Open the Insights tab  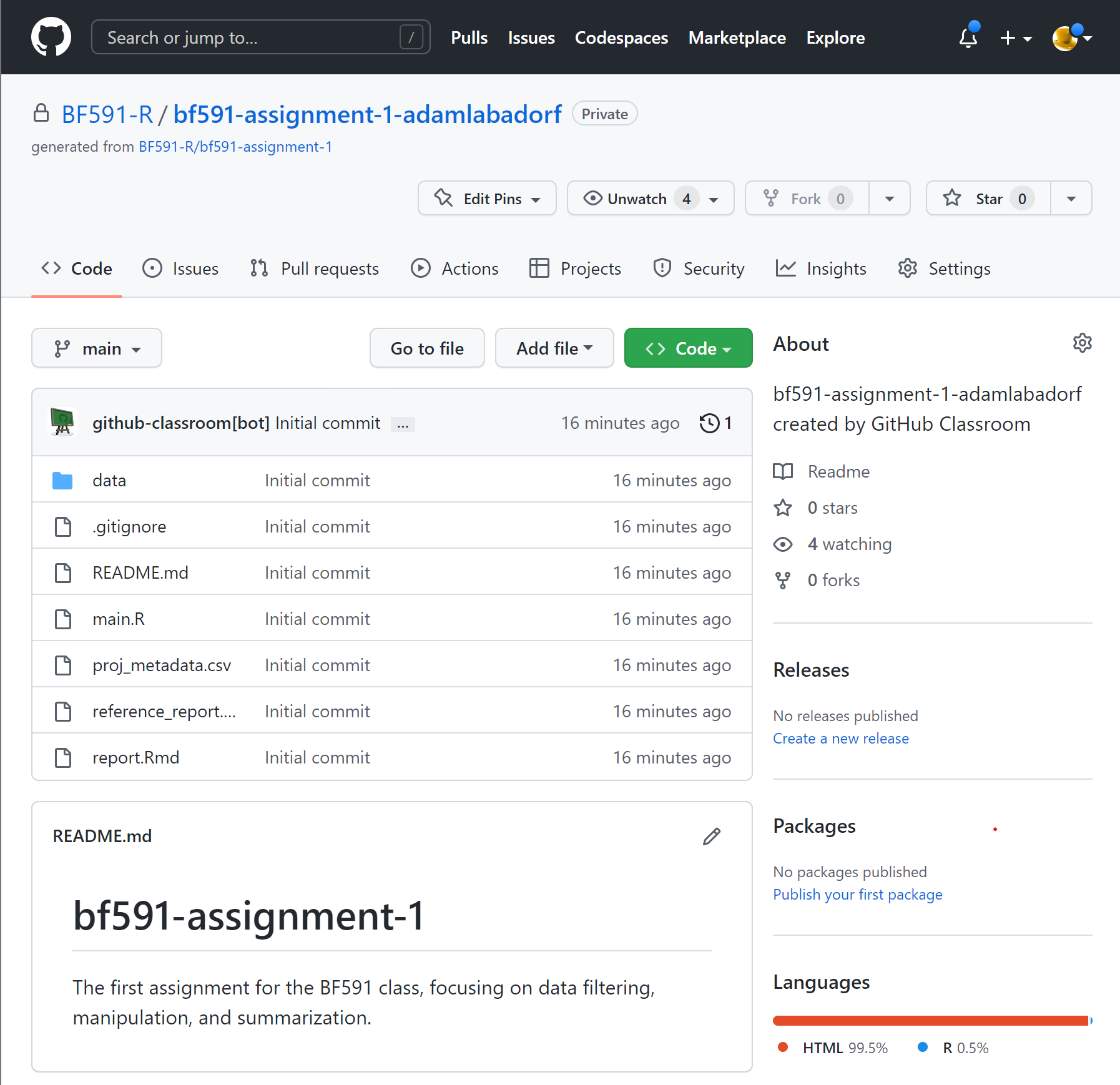tap(821, 268)
